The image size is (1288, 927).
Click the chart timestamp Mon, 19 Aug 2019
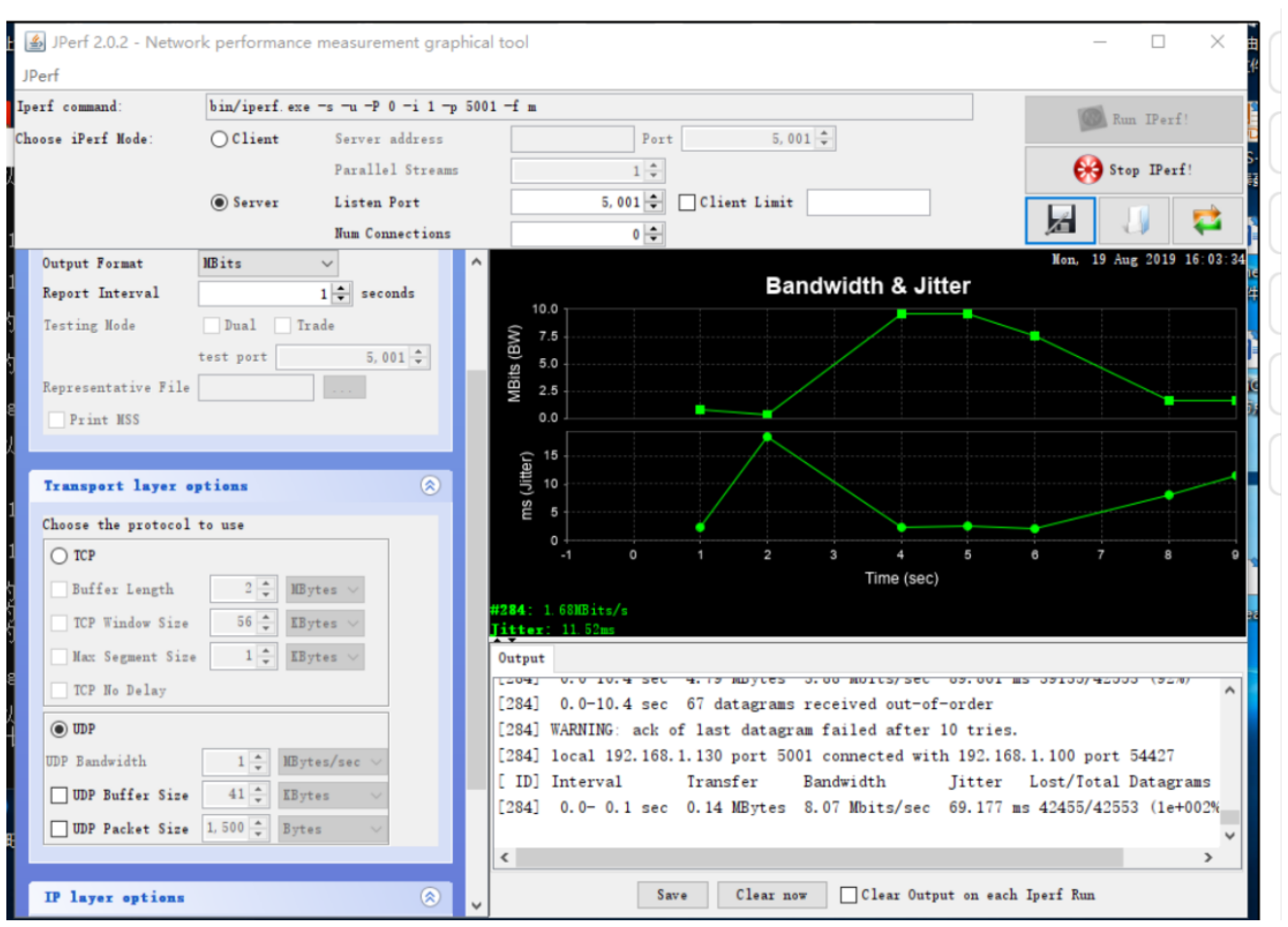click(x=1148, y=260)
